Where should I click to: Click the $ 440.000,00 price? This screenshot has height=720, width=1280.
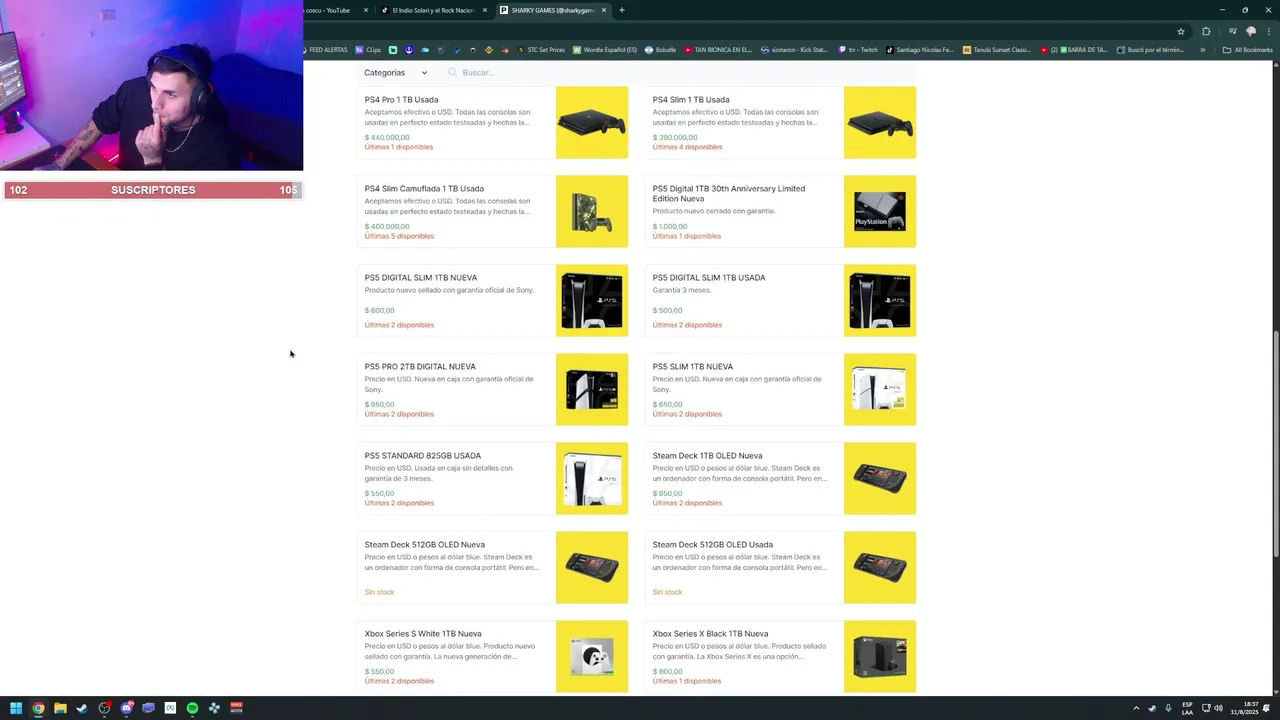click(x=387, y=138)
